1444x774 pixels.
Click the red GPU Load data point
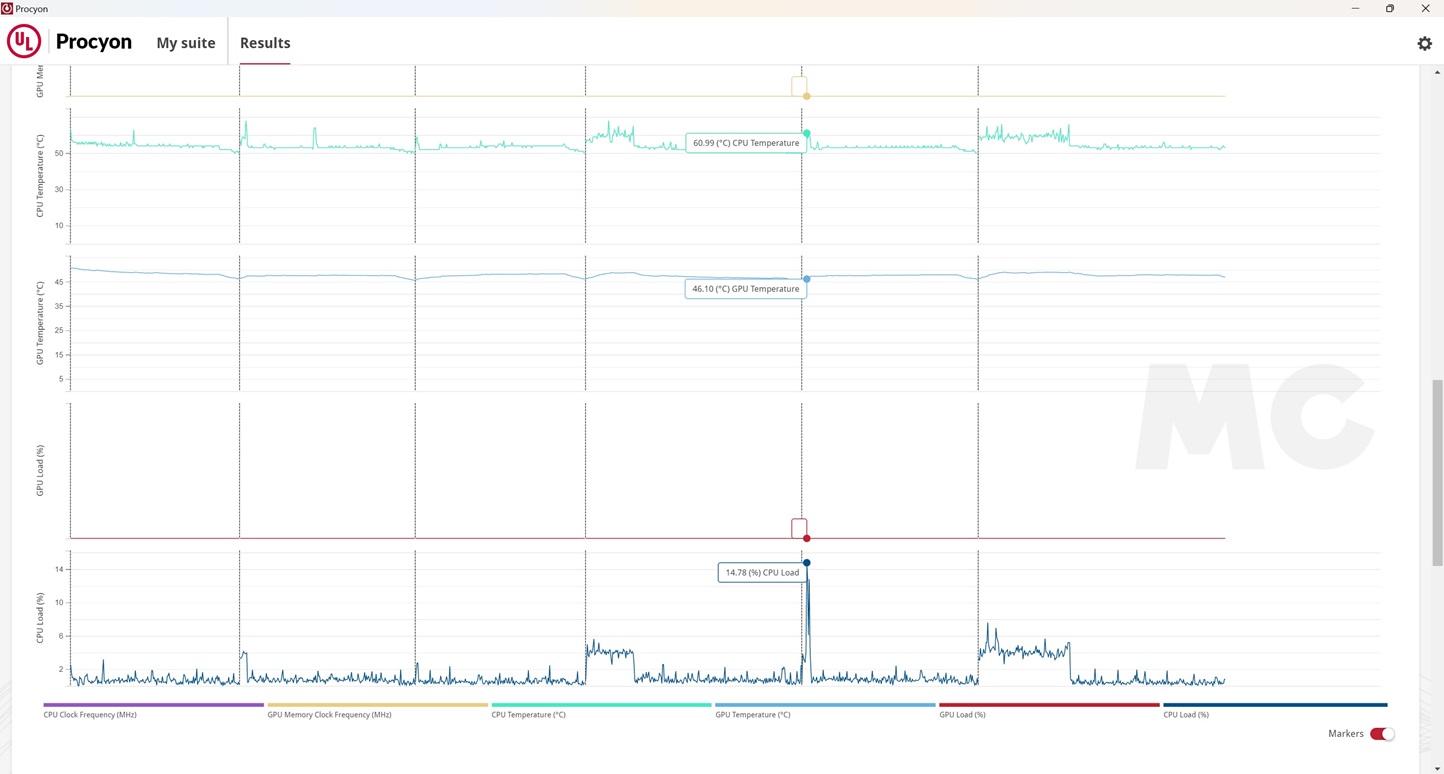(x=806, y=538)
